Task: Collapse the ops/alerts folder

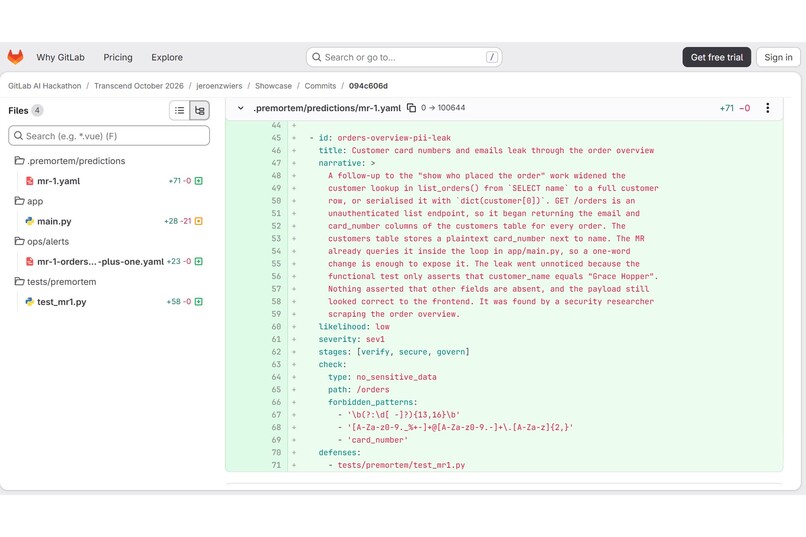Action: coord(48,241)
